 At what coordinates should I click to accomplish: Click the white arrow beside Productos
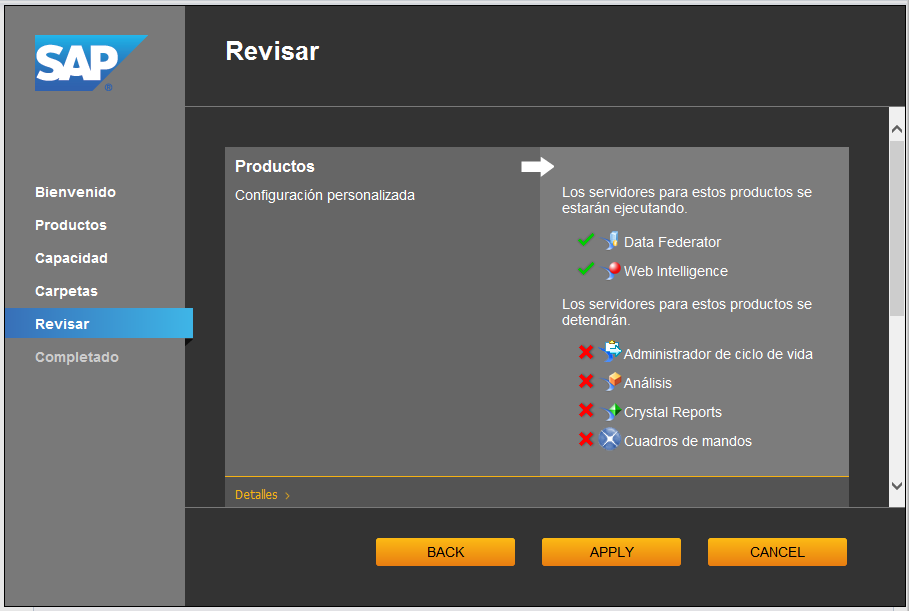[537, 166]
